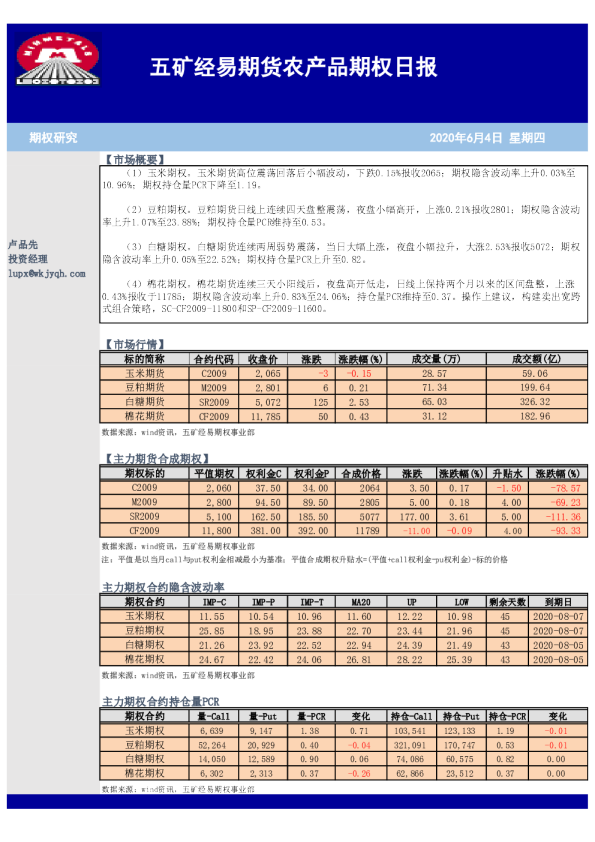Select the 棉花期货 row label

tap(144, 416)
